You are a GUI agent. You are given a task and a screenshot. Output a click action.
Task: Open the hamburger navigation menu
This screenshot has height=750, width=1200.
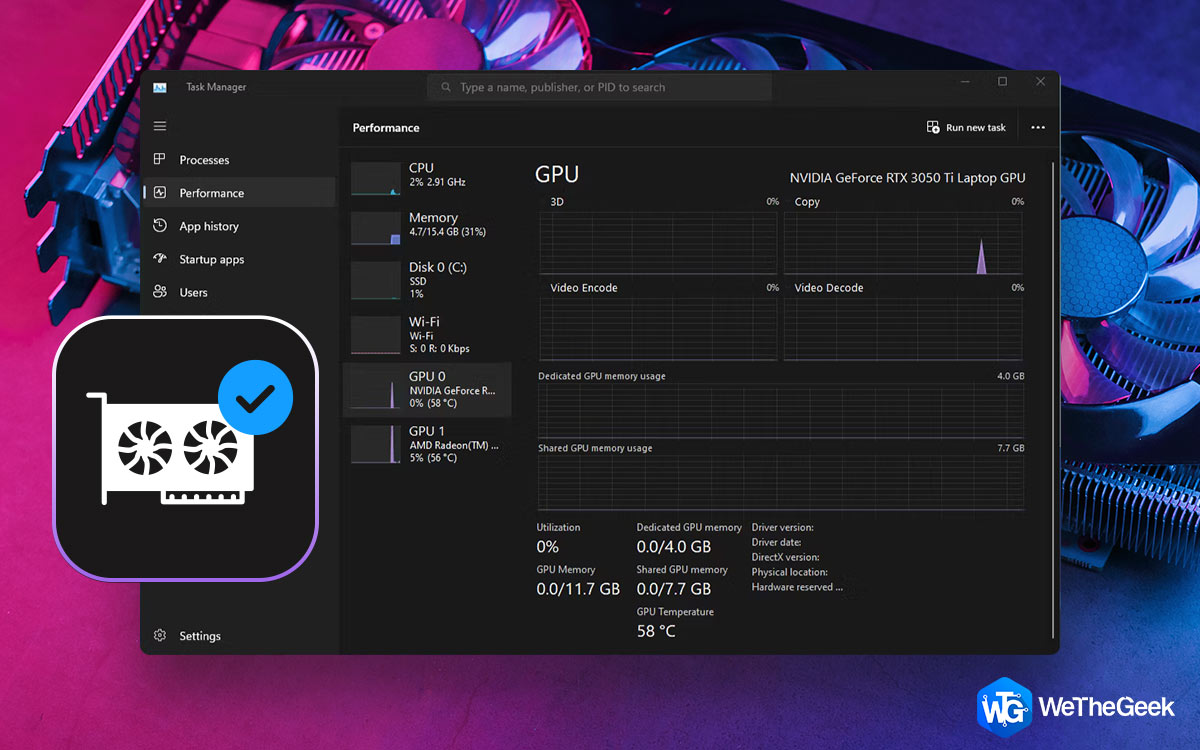pos(160,126)
